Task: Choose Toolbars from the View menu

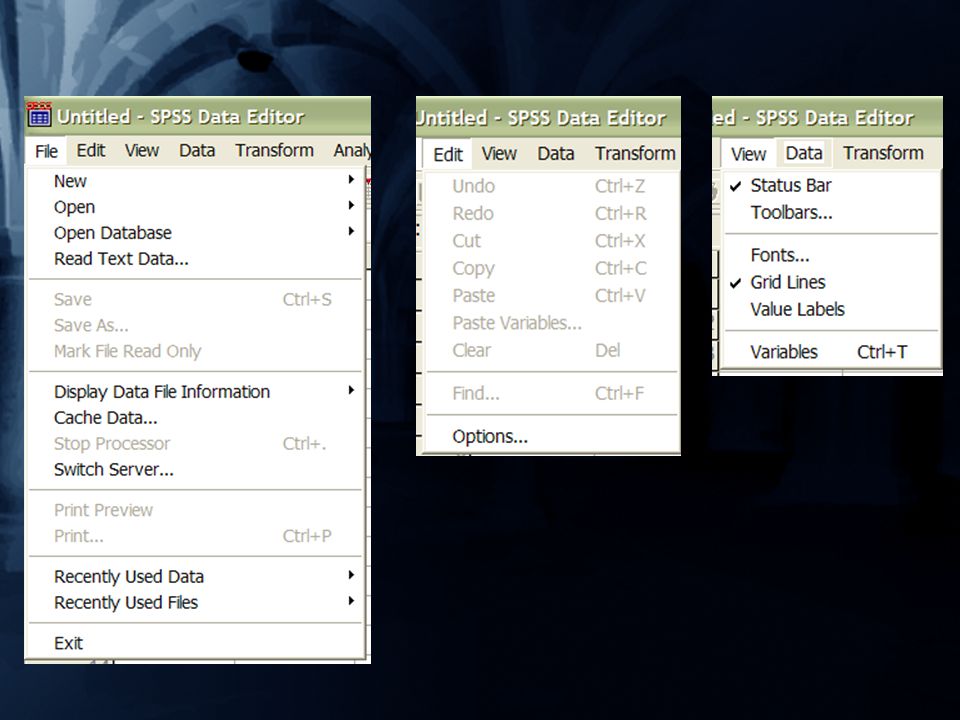Action: click(x=831, y=213)
